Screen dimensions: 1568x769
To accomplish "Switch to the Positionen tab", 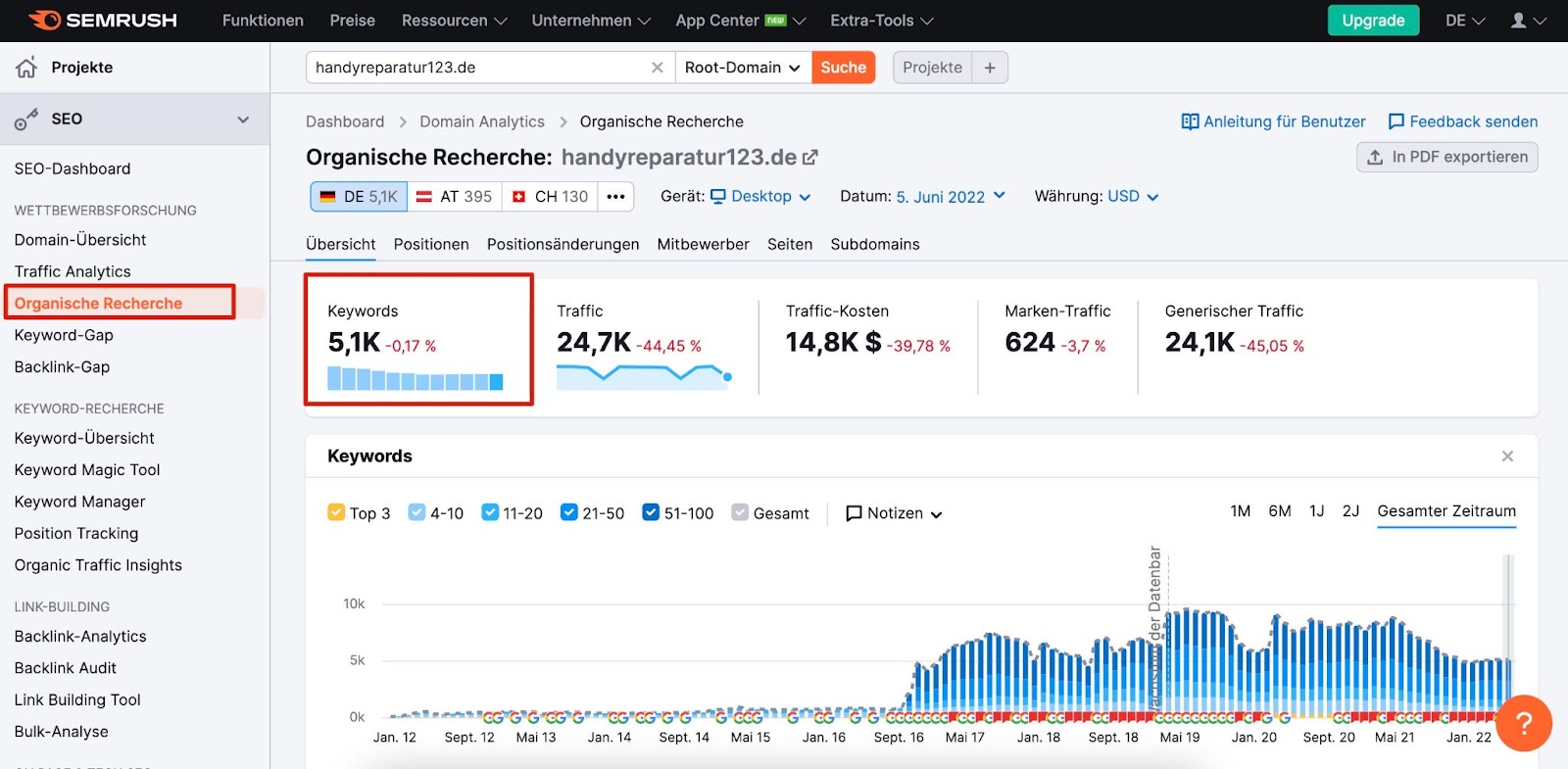I will click(x=431, y=245).
